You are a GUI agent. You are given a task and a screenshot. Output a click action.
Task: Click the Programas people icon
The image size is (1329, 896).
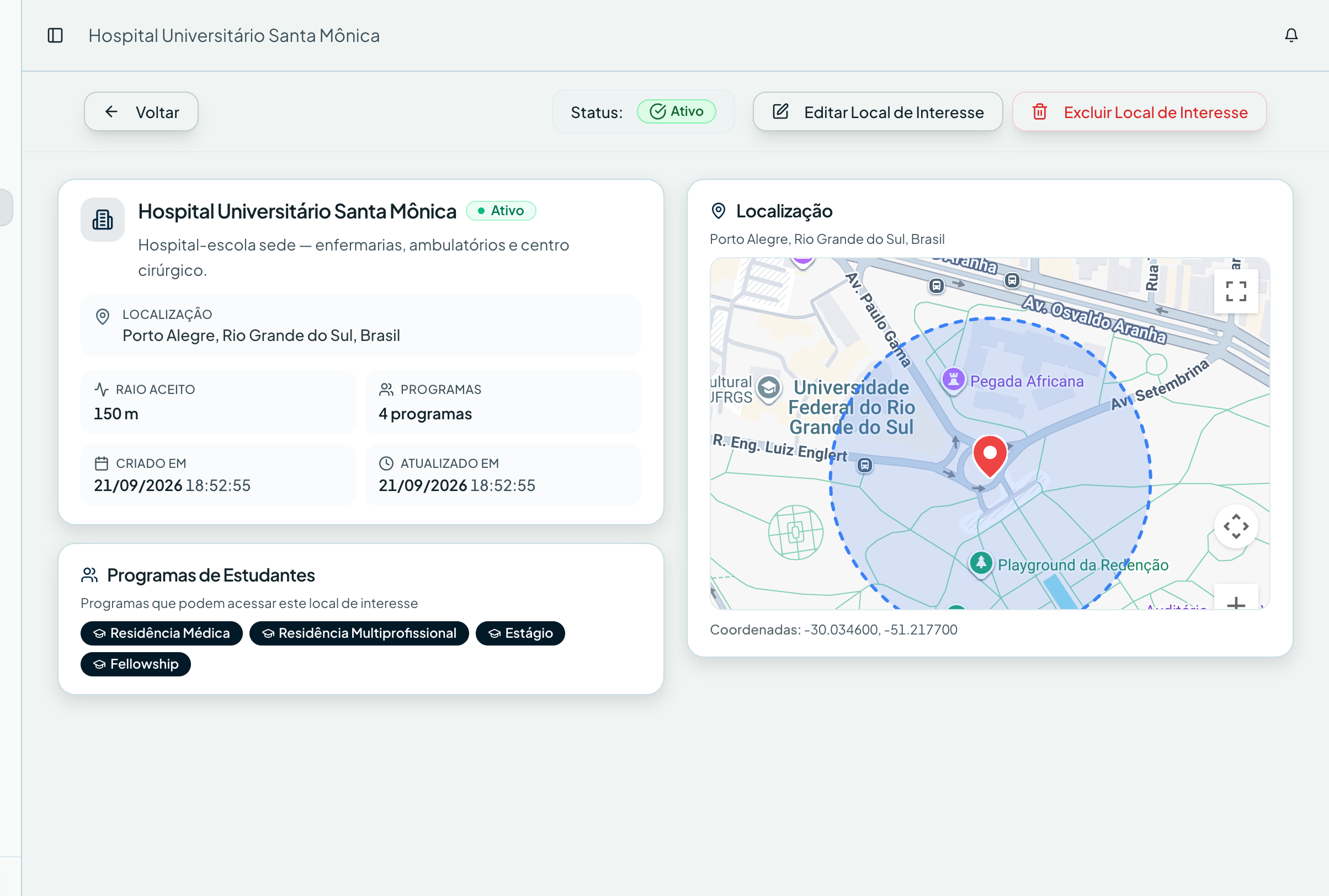pyautogui.click(x=386, y=390)
